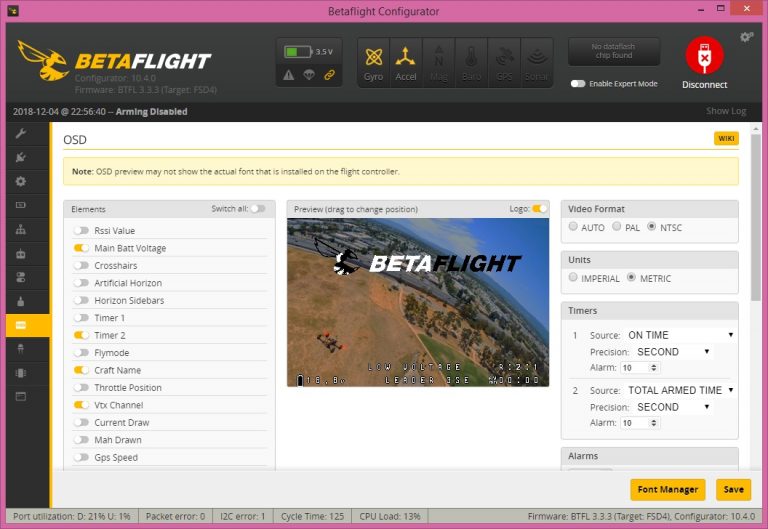This screenshot has width=768, height=529.
Task: Open Timer 2 Precision dropdown
Action: 673,407
